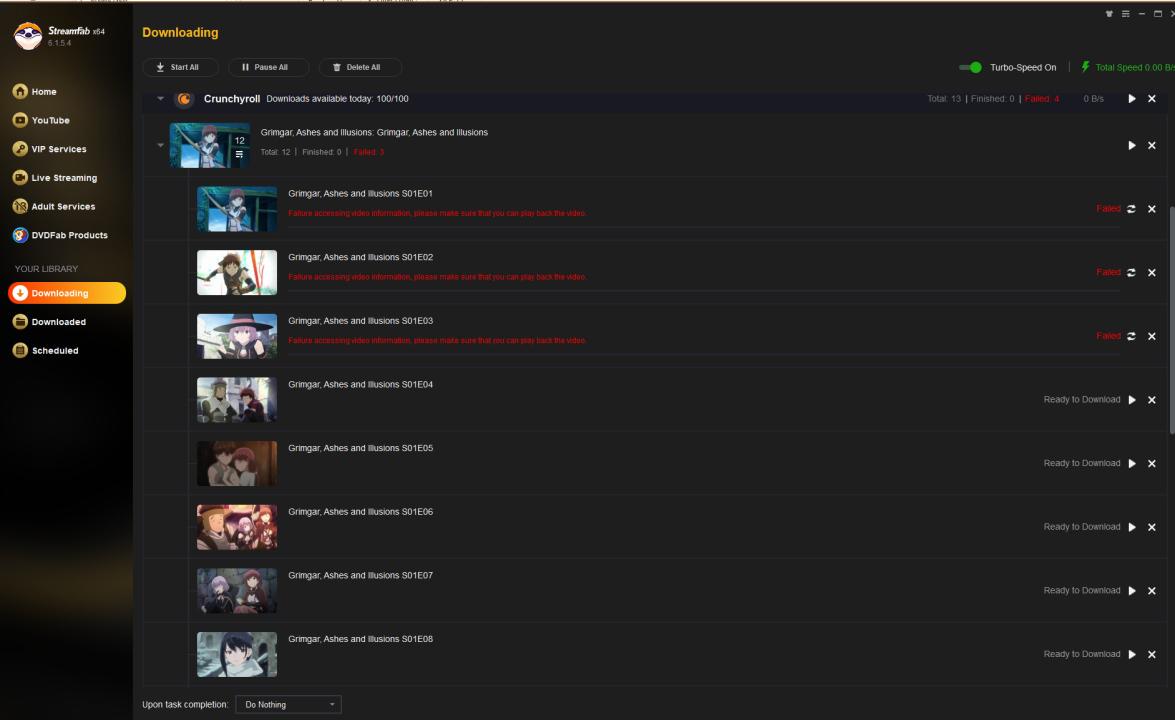Screen dimensions: 1175x720
Task: Collapse the Crunchyroll group
Action: click(x=160, y=98)
